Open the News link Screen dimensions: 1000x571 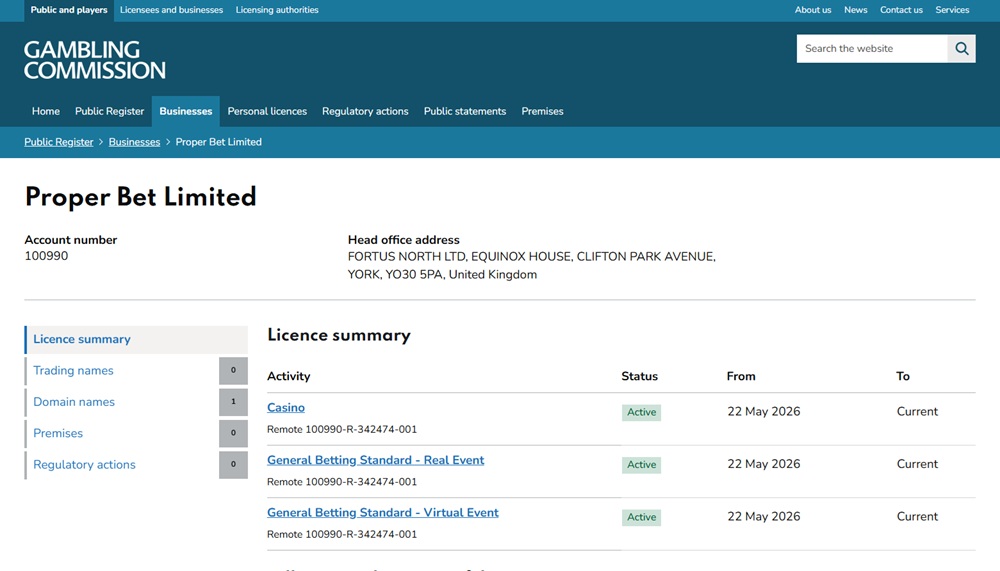pos(855,10)
